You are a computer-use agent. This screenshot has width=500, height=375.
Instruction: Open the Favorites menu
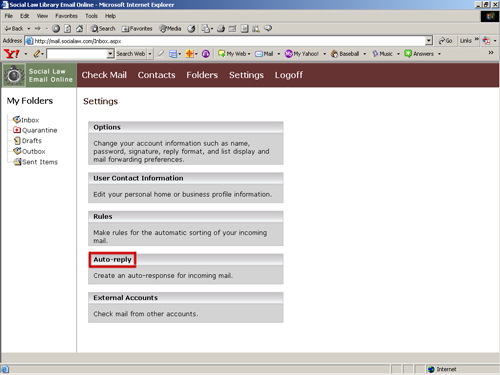coord(66,16)
